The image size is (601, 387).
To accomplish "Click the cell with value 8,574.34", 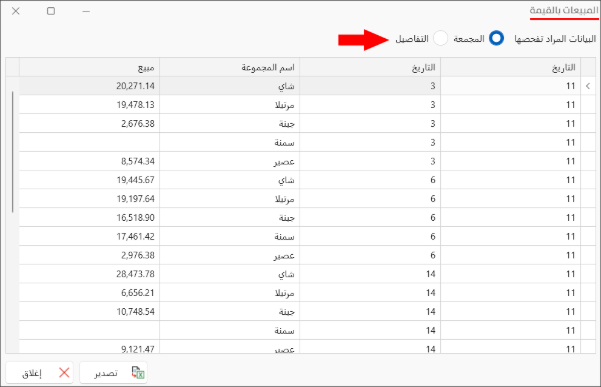I will [x=89, y=161].
